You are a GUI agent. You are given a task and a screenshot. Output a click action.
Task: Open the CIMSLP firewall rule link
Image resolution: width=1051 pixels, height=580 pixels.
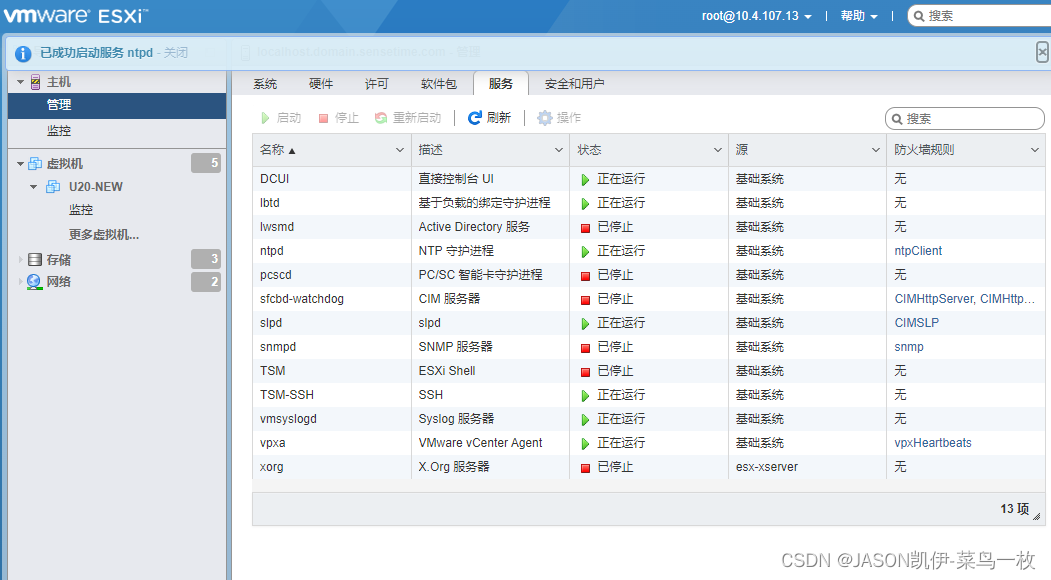pyautogui.click(x=916, y=323)
